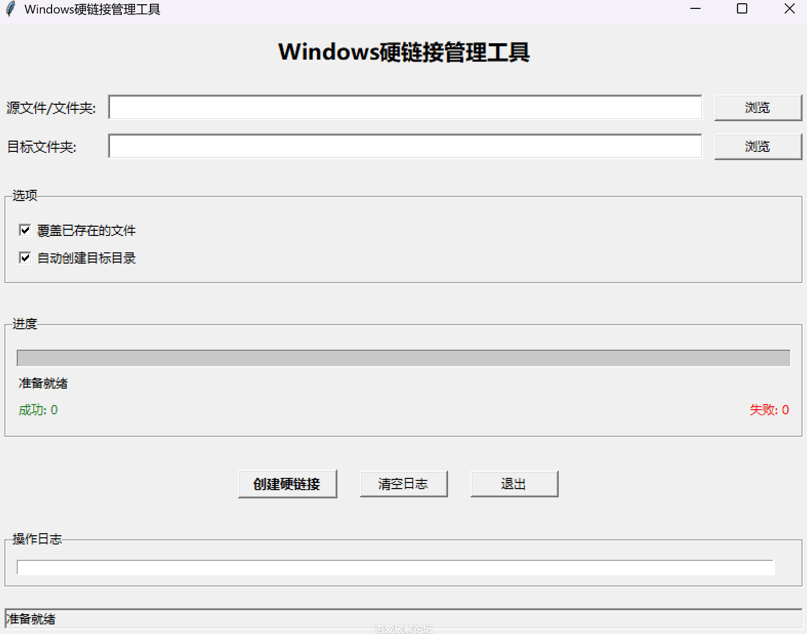
Task: Click the feather app icon in title bar
Action: pyautogui.click(x=10, y=9)
